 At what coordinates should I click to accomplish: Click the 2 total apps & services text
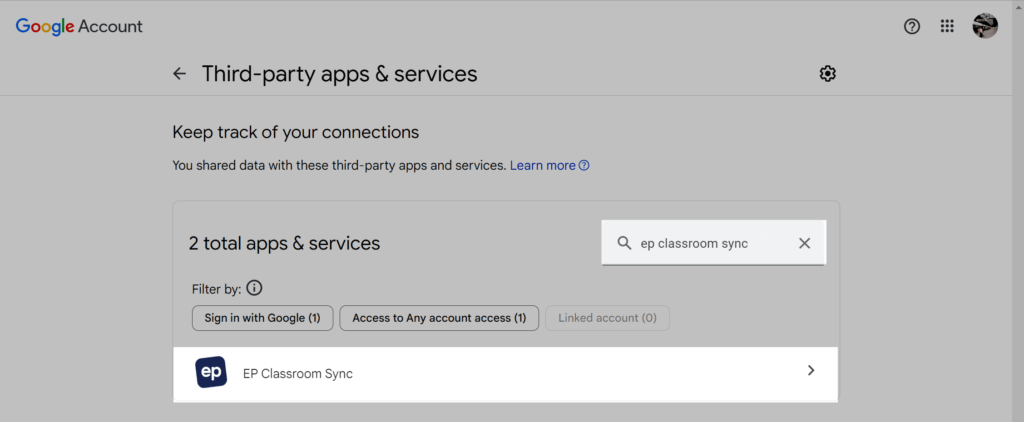pyautogui.click(x=284, y=244)
